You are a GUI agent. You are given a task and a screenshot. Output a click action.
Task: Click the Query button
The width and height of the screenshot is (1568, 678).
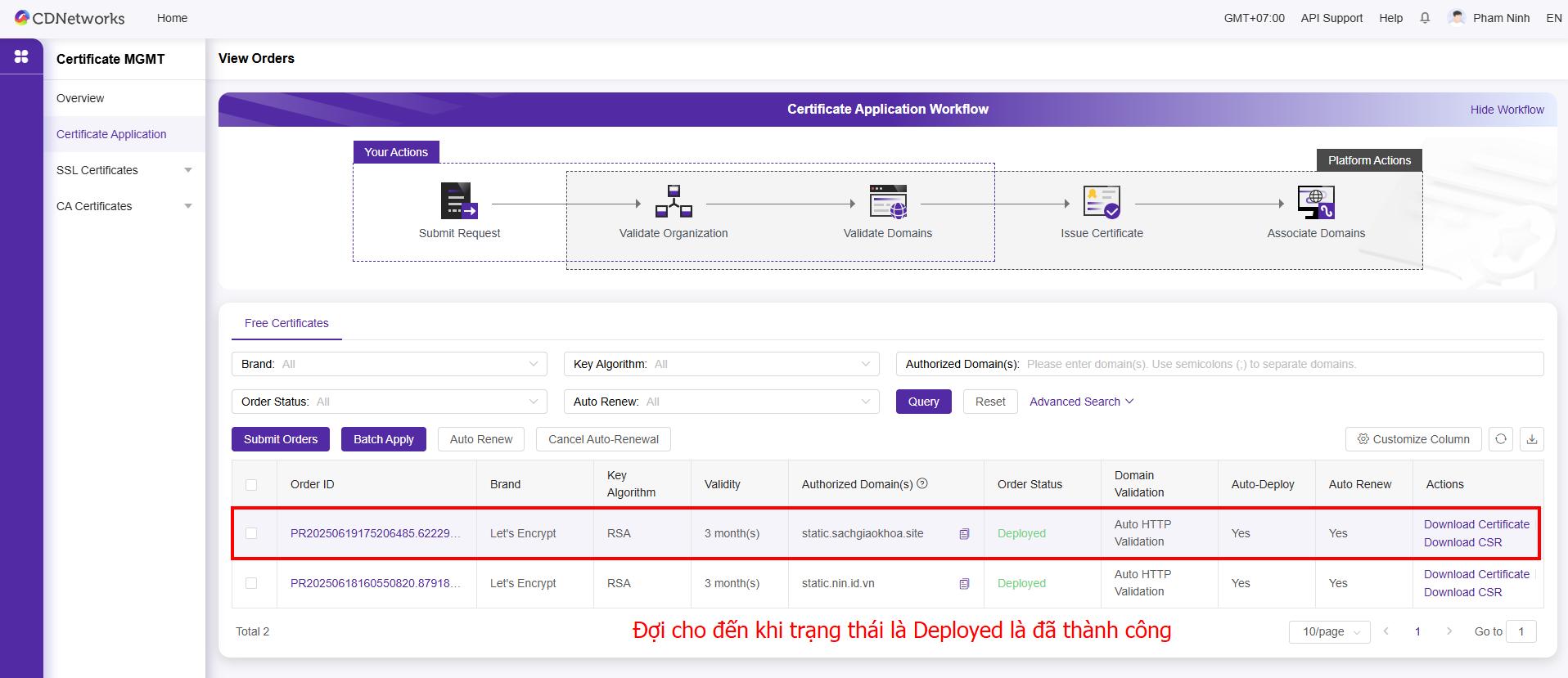tap(923, 402)
